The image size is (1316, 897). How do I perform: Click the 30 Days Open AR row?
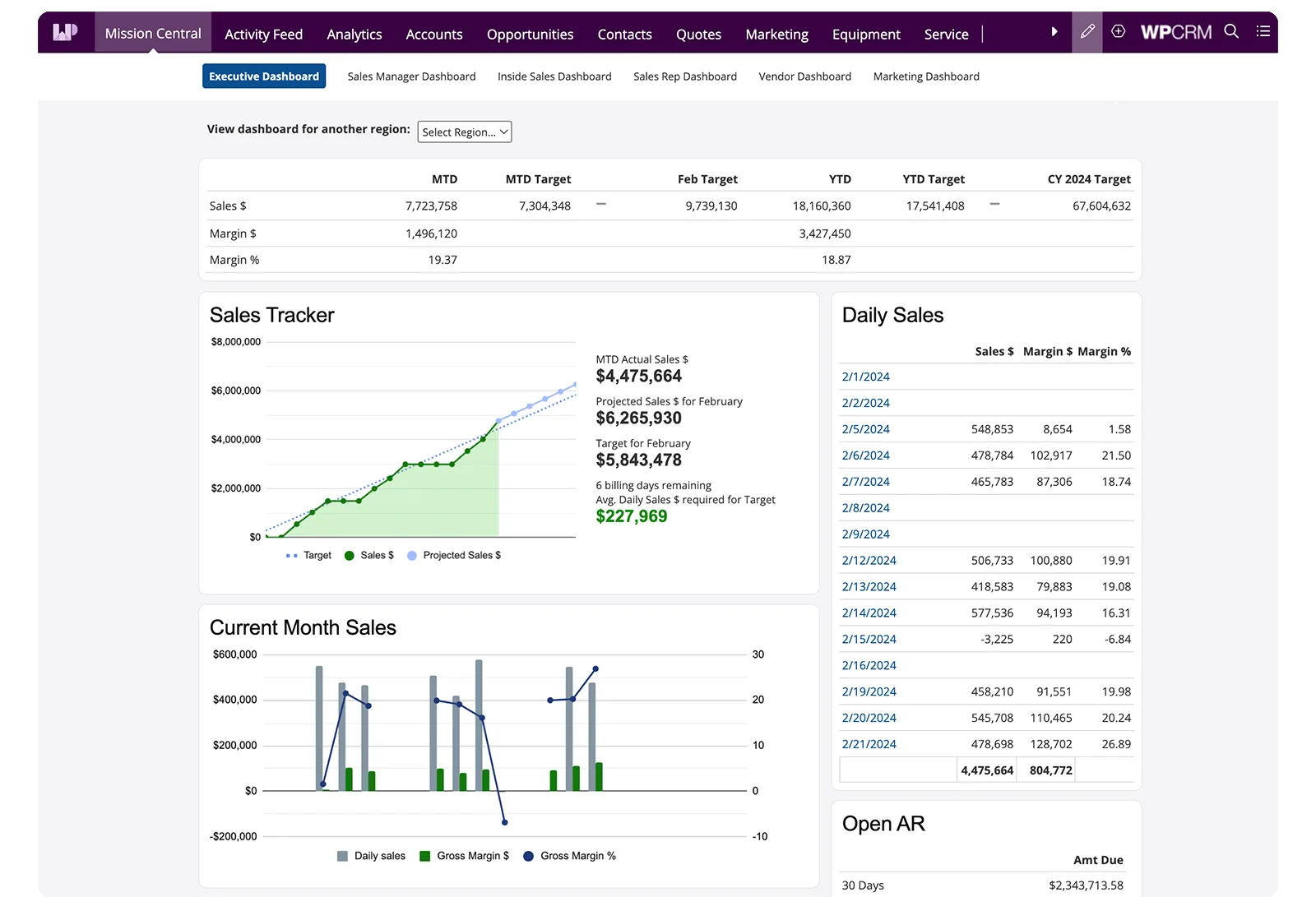[986, 885]
